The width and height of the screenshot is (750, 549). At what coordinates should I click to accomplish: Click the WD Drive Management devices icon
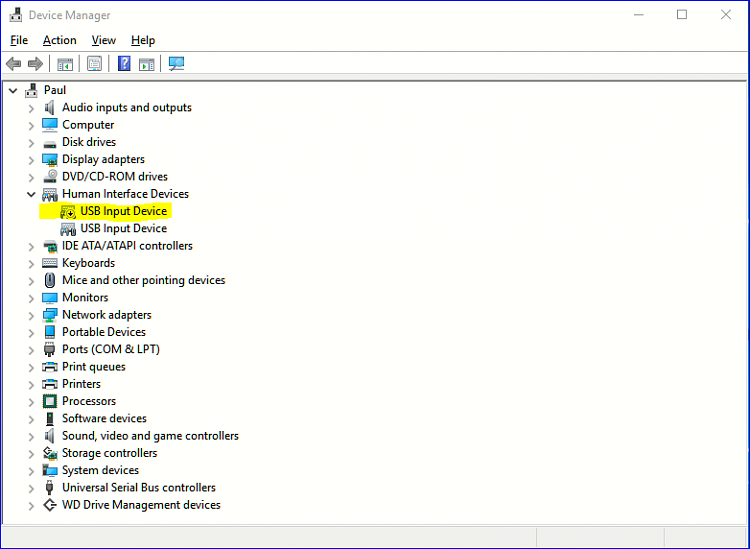[50, 505]
